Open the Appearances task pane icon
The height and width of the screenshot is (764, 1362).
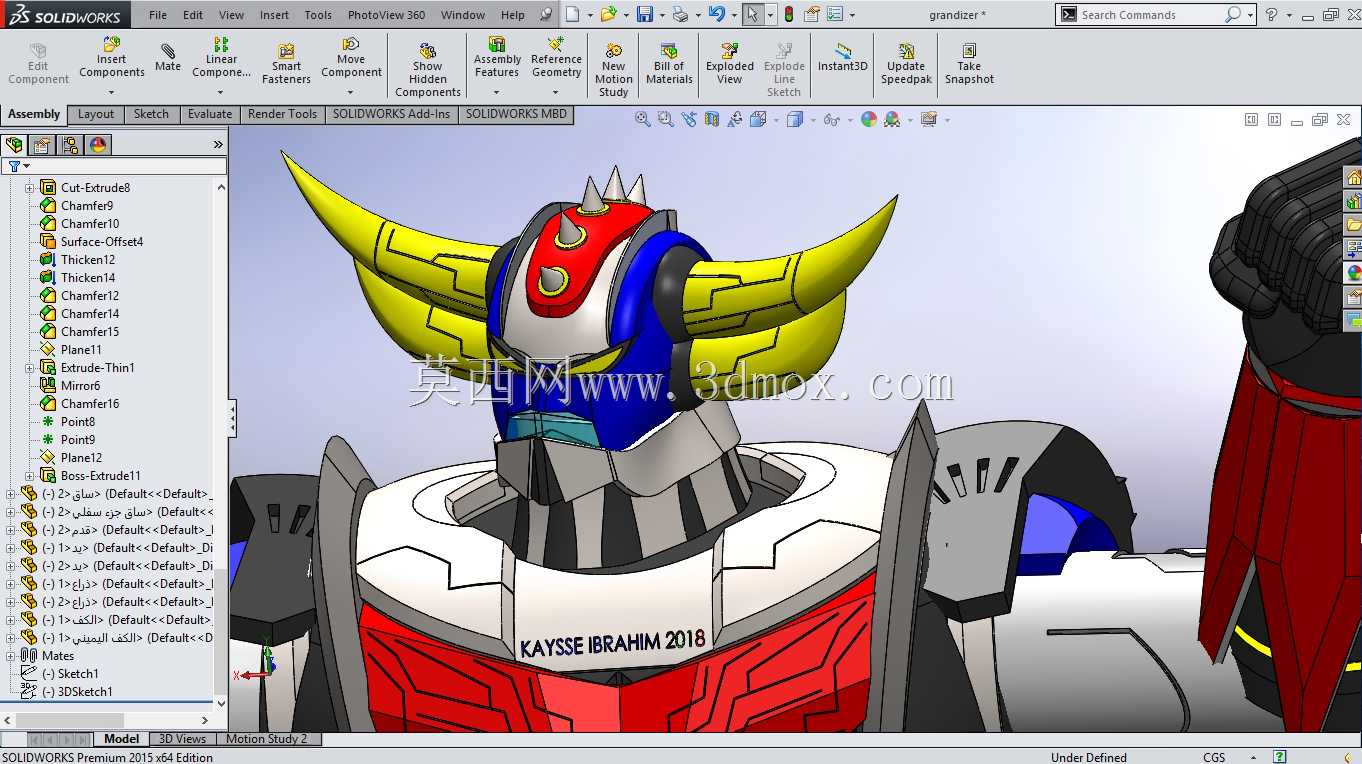tap(1353, 273)
